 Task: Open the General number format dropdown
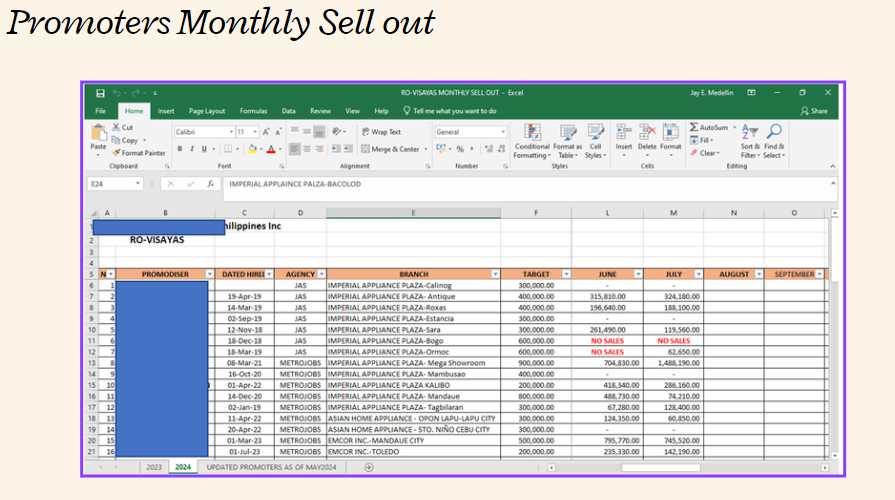(x=503, y=132)
